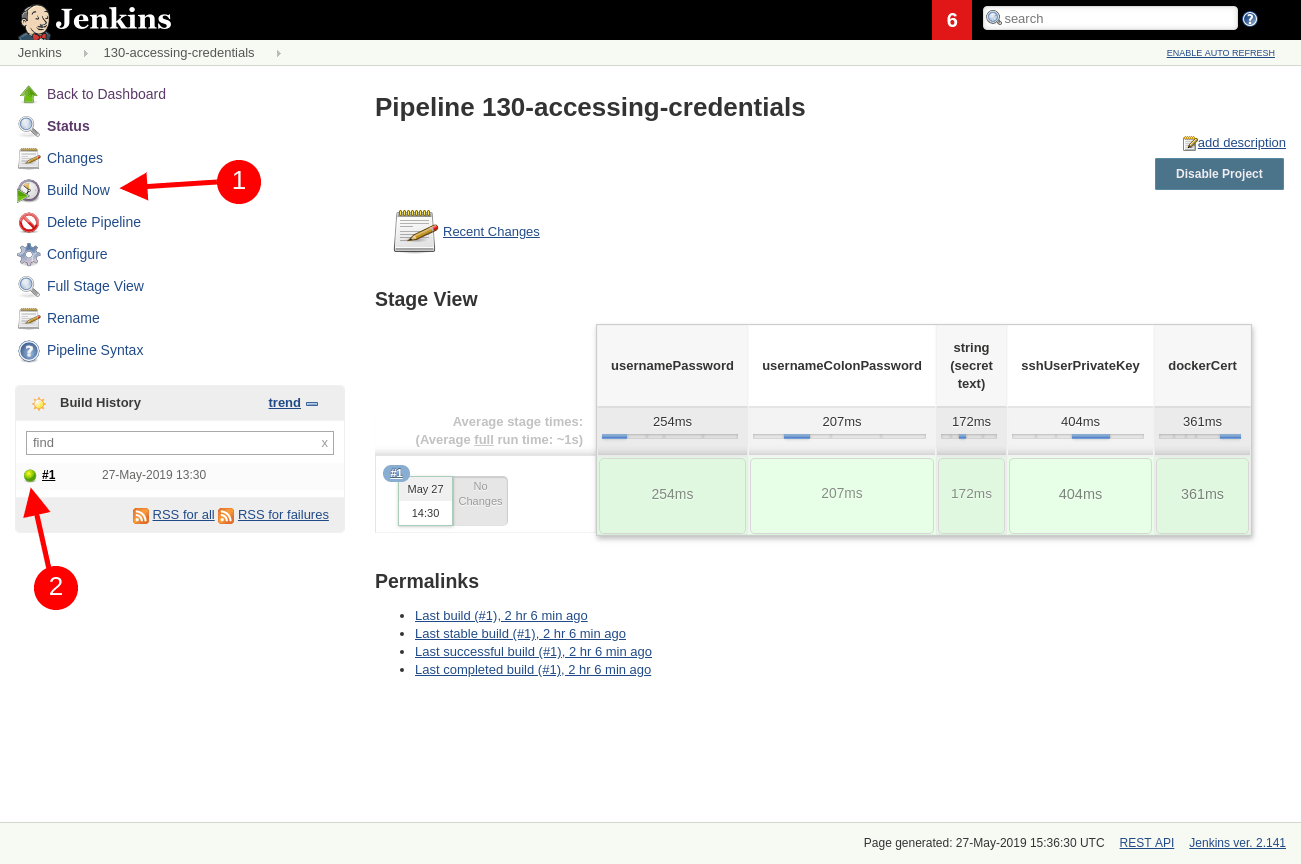
Task: Click the Configure gear icon
Action: 29,254
